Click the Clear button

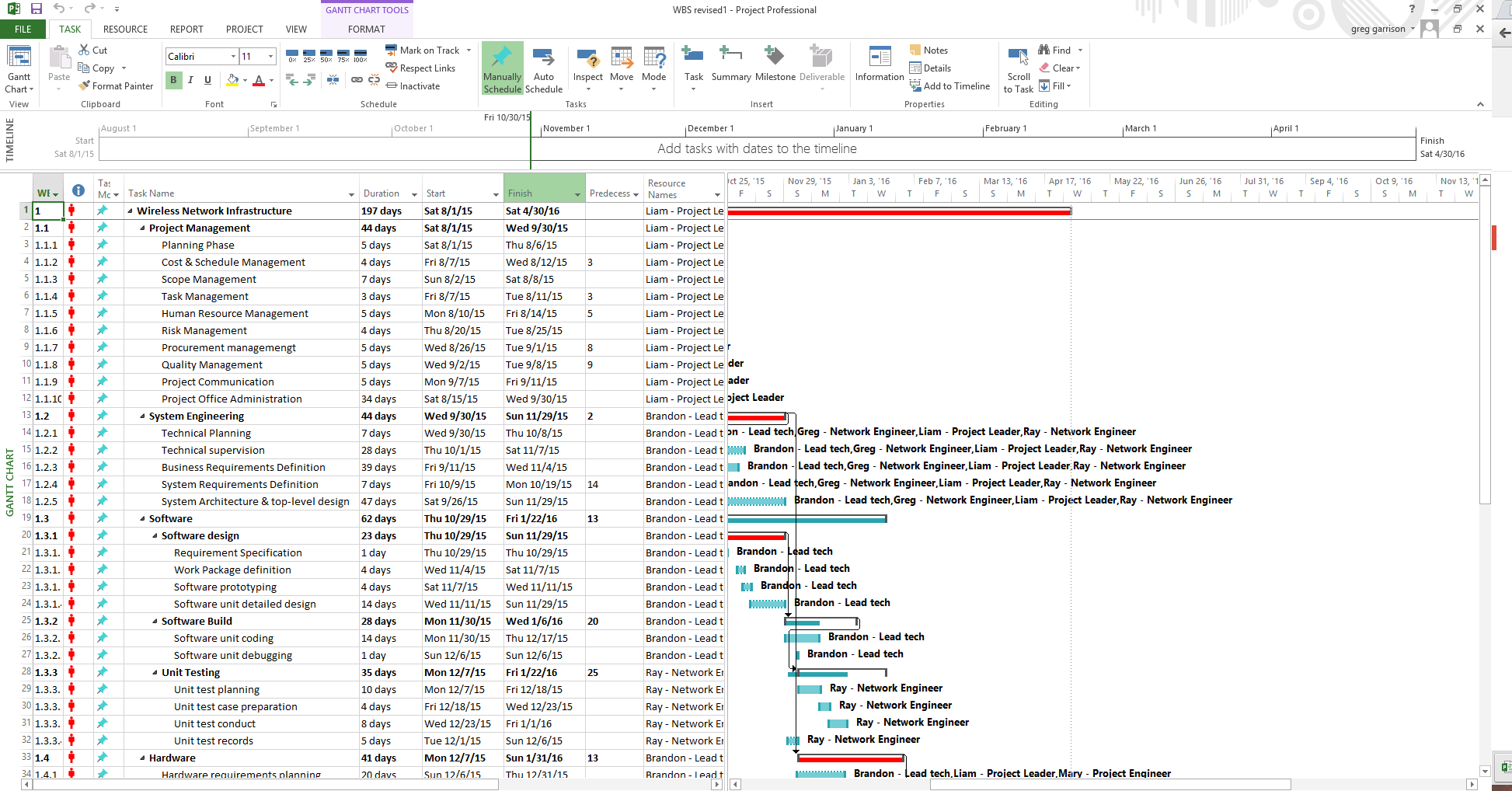1060,68
